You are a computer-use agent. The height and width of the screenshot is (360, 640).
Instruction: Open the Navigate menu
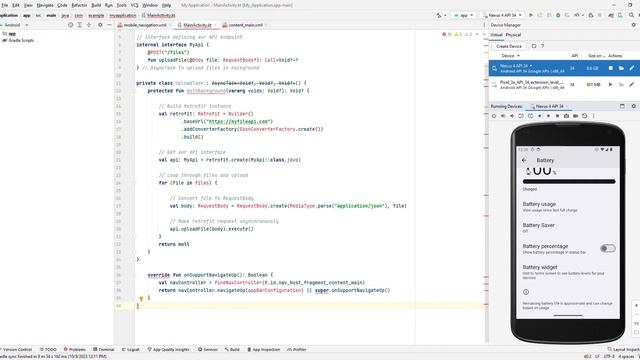pos(45,5)
